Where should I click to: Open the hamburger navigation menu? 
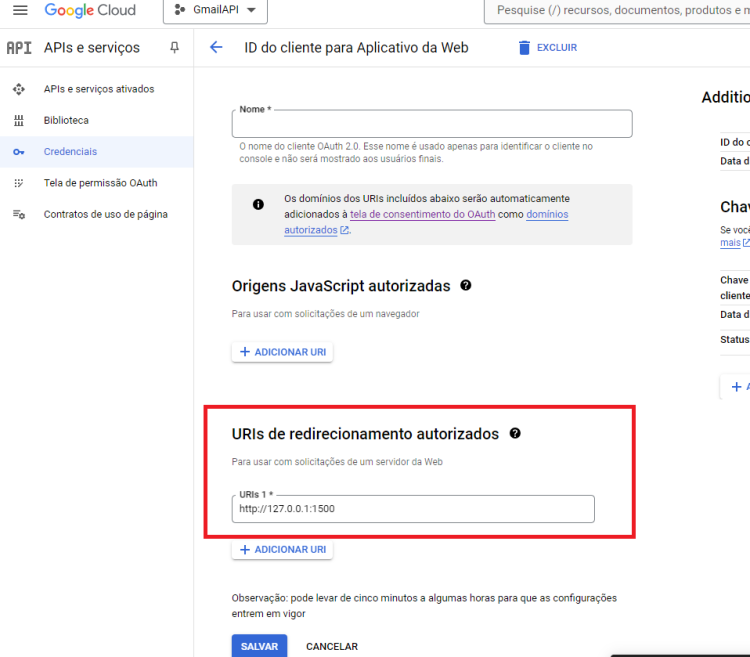click(x=20, y=10)
